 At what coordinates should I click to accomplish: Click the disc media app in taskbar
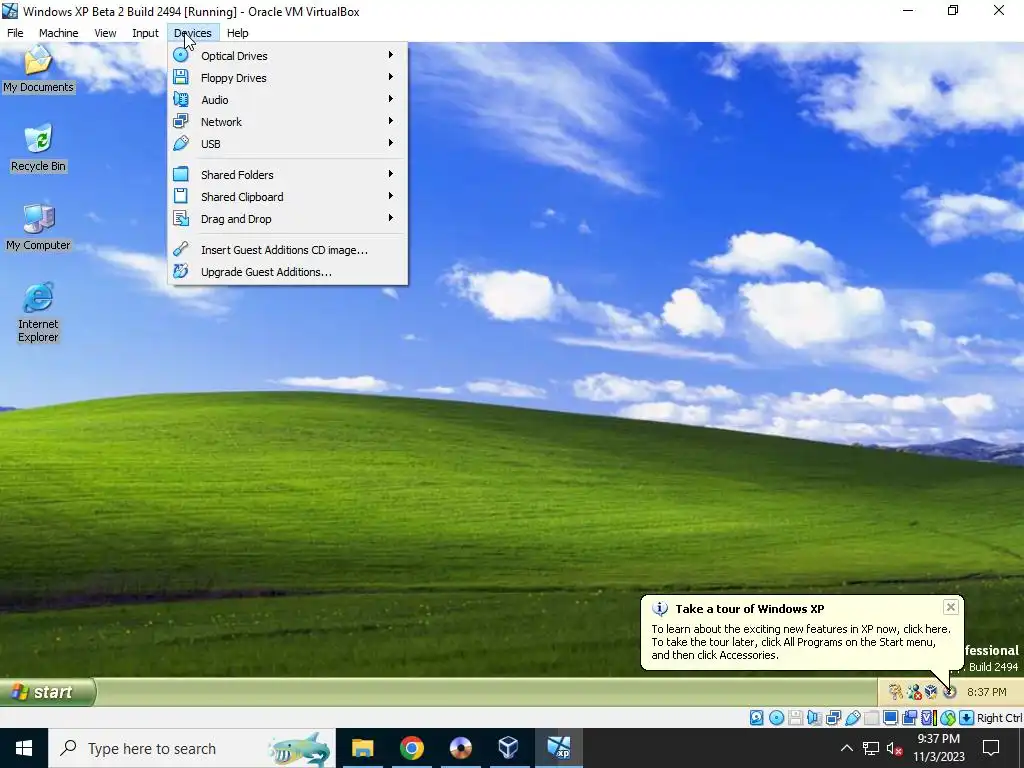click(460, 748)
